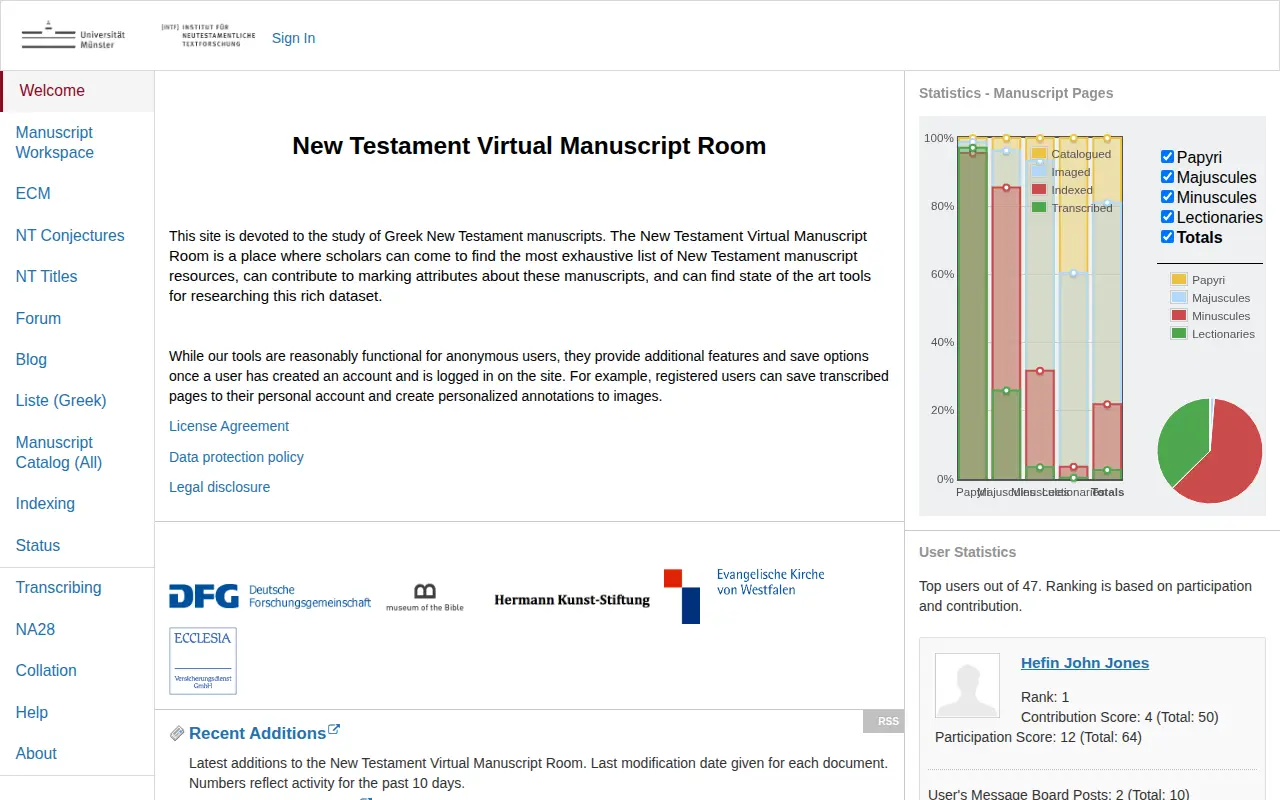Navigate to the Forum
This screenshot has width=1280, height=800.
click(39, 319)
